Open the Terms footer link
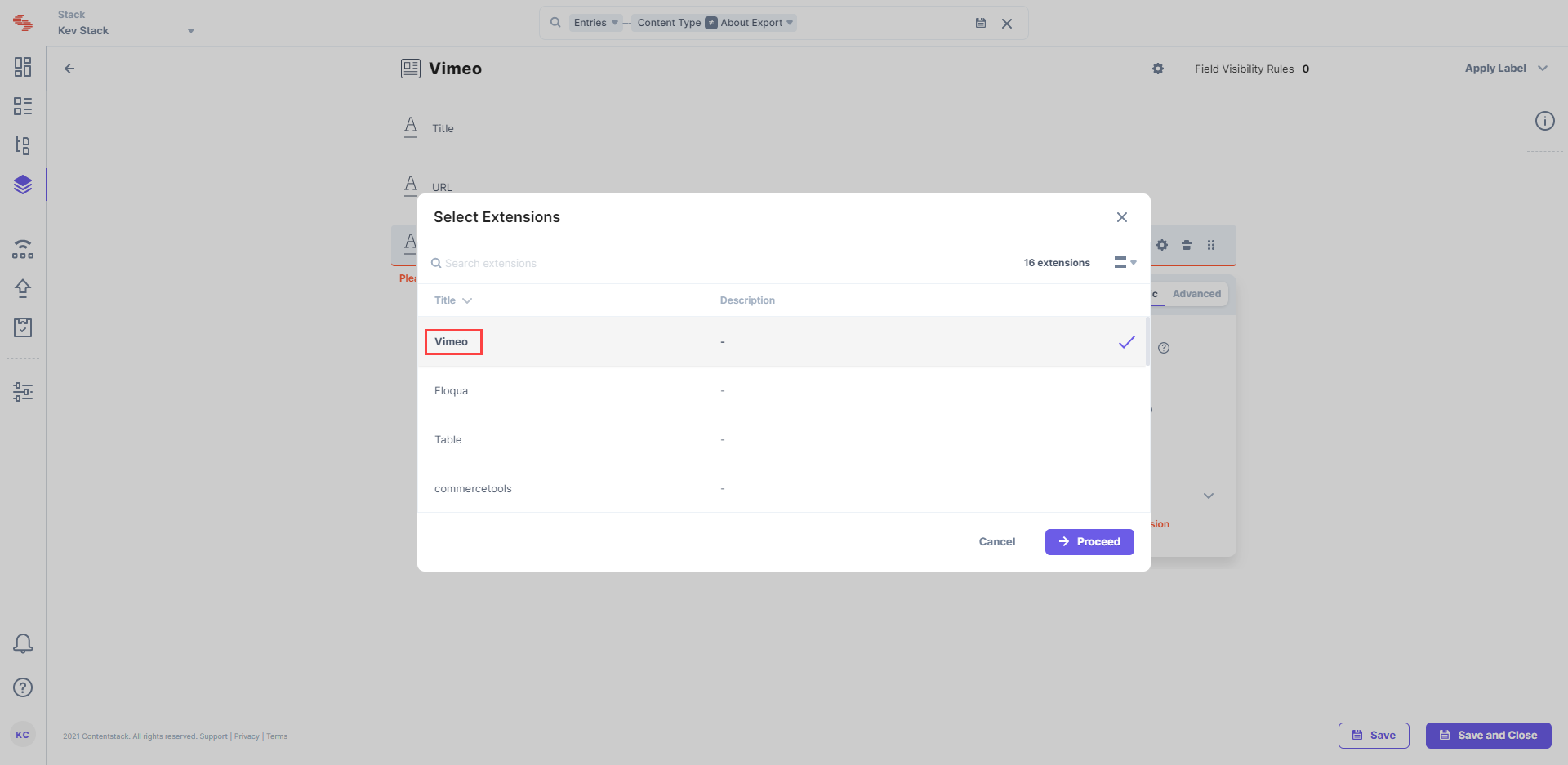1568x765 pixels. pos(277,736)
